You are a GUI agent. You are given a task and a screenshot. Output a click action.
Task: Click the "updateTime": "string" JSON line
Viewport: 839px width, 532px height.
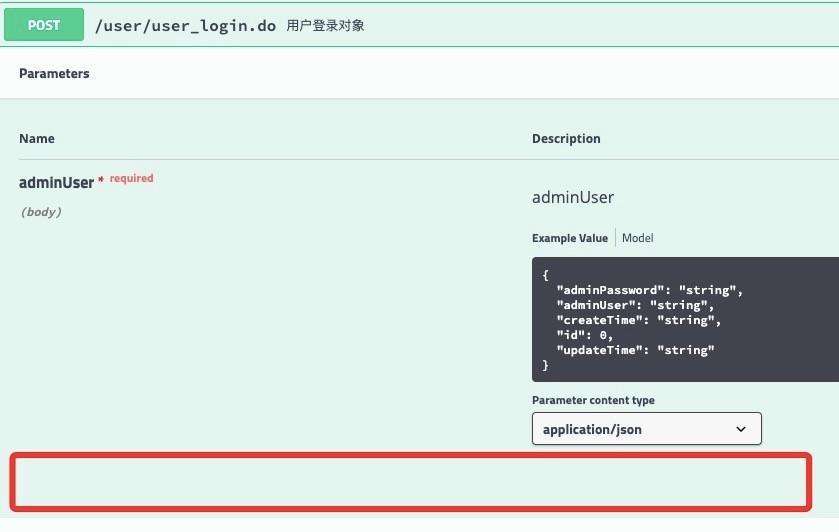pyautogui.click(x=635, y=350)
